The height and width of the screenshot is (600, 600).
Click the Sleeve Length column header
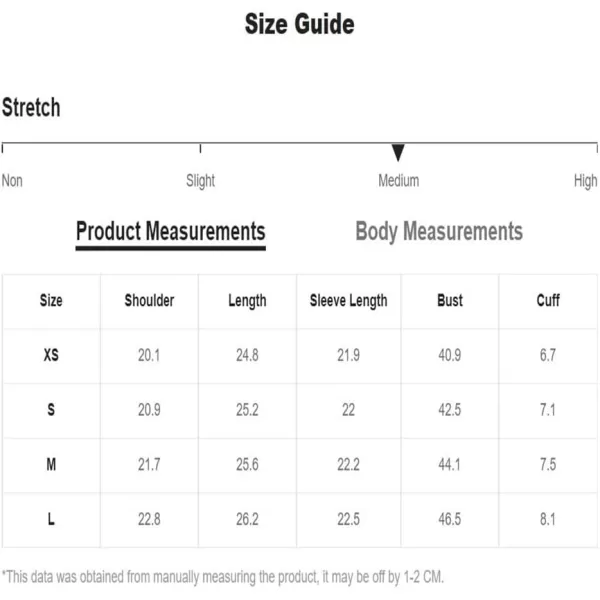click(x=349, y=301)
